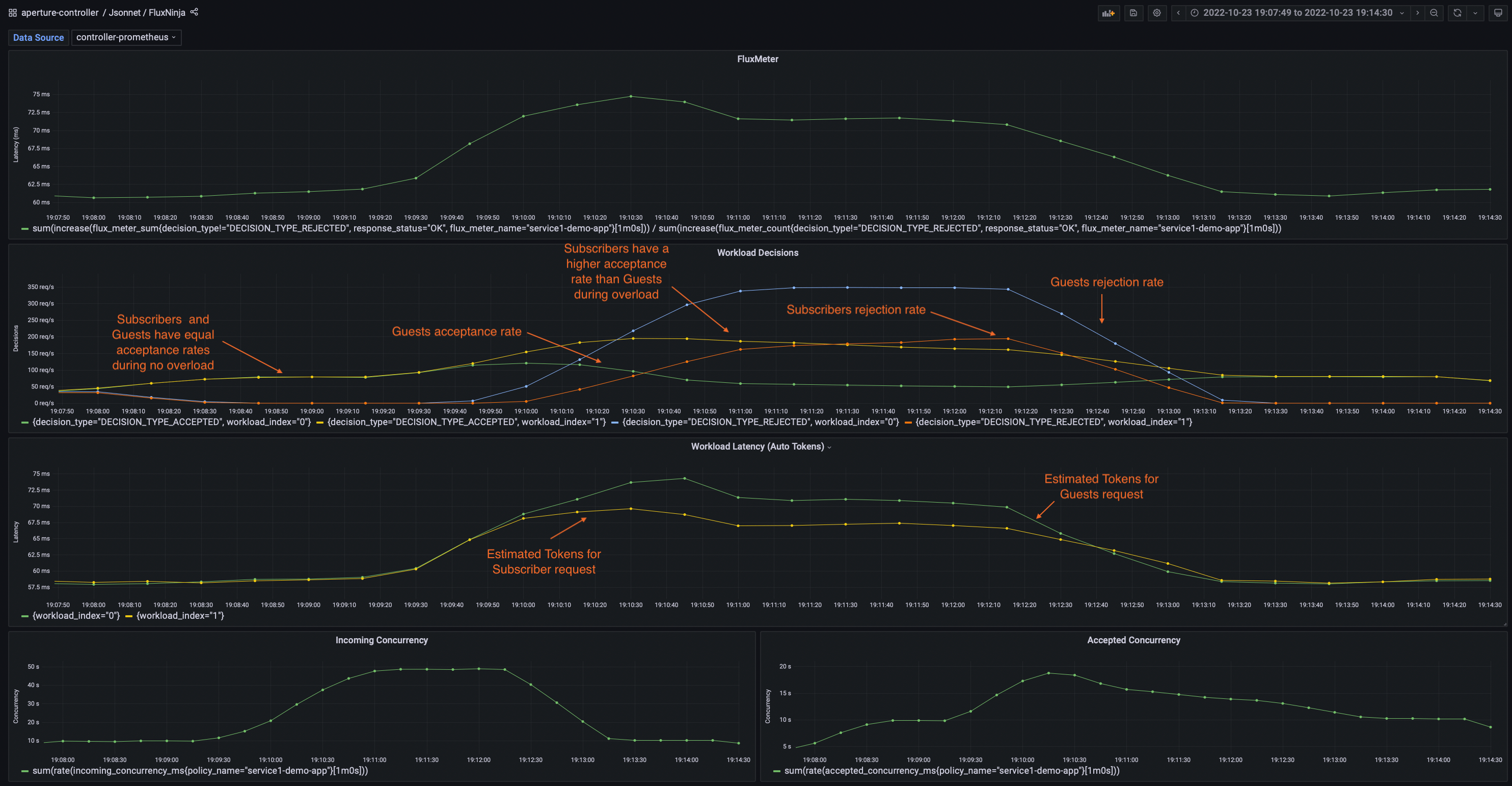Toggle legend DECISION_TYPE_REJECTED workload_index="1" series
This screenshot has height=786, width=1512.
[1054, 423]
